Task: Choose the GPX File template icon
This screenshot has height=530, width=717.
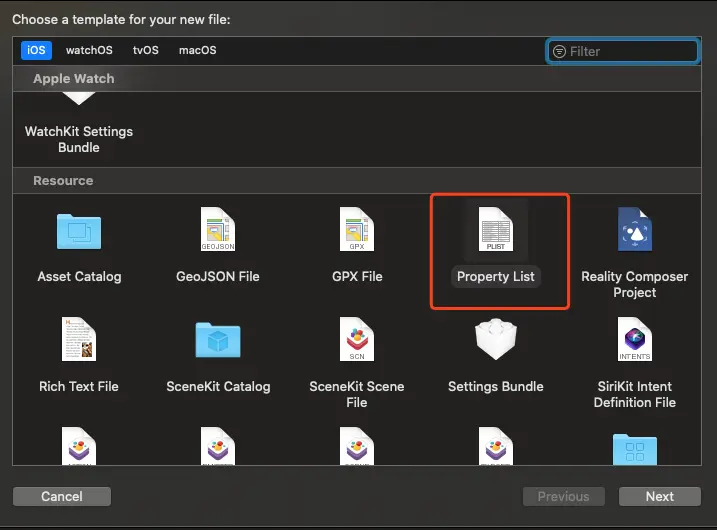Action: point(357,229)
